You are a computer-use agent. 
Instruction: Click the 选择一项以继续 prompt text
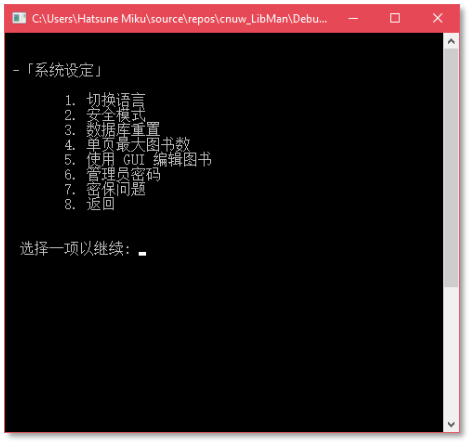coord(75,249)
